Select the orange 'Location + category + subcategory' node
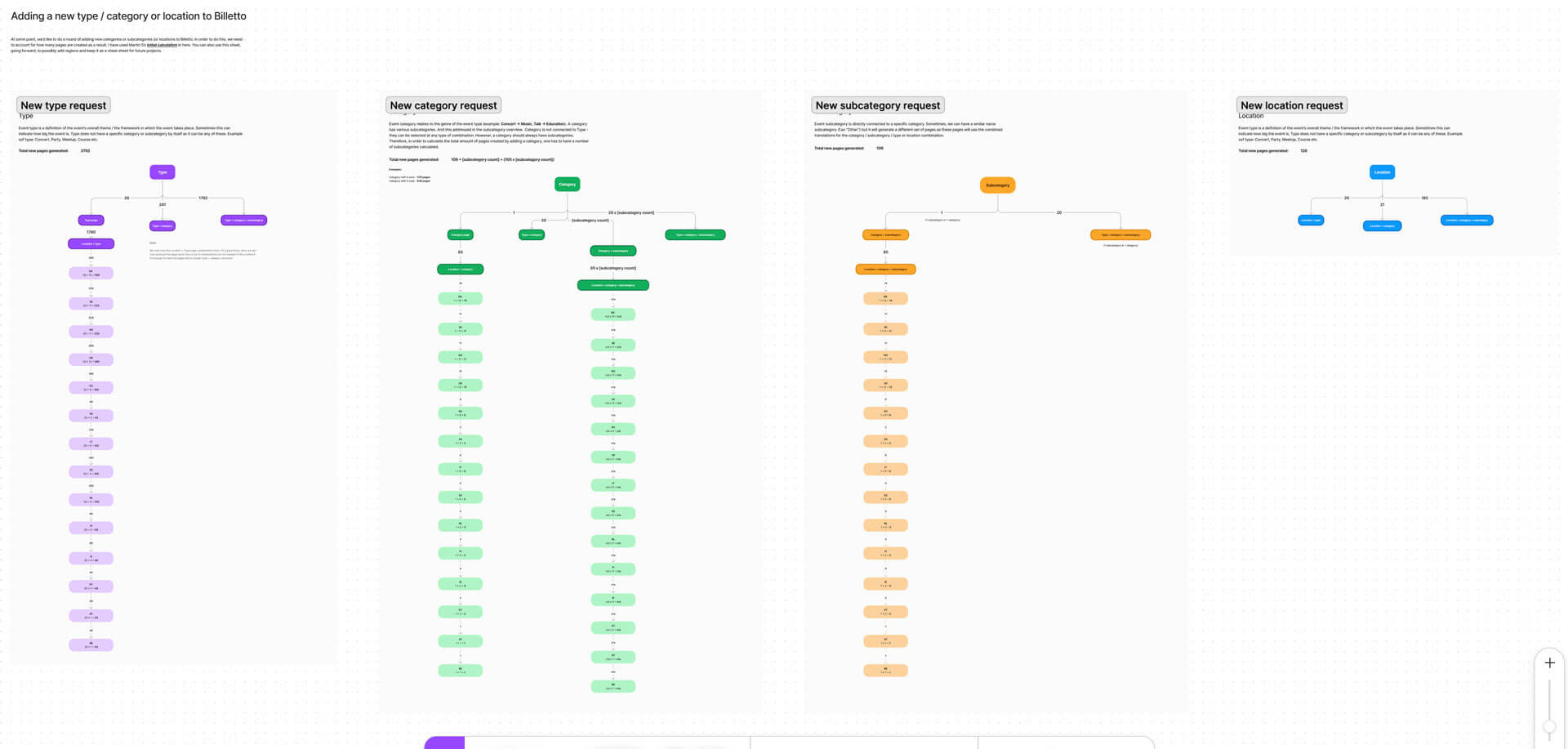Screen dimensions: 1568x749 (886, 270)
